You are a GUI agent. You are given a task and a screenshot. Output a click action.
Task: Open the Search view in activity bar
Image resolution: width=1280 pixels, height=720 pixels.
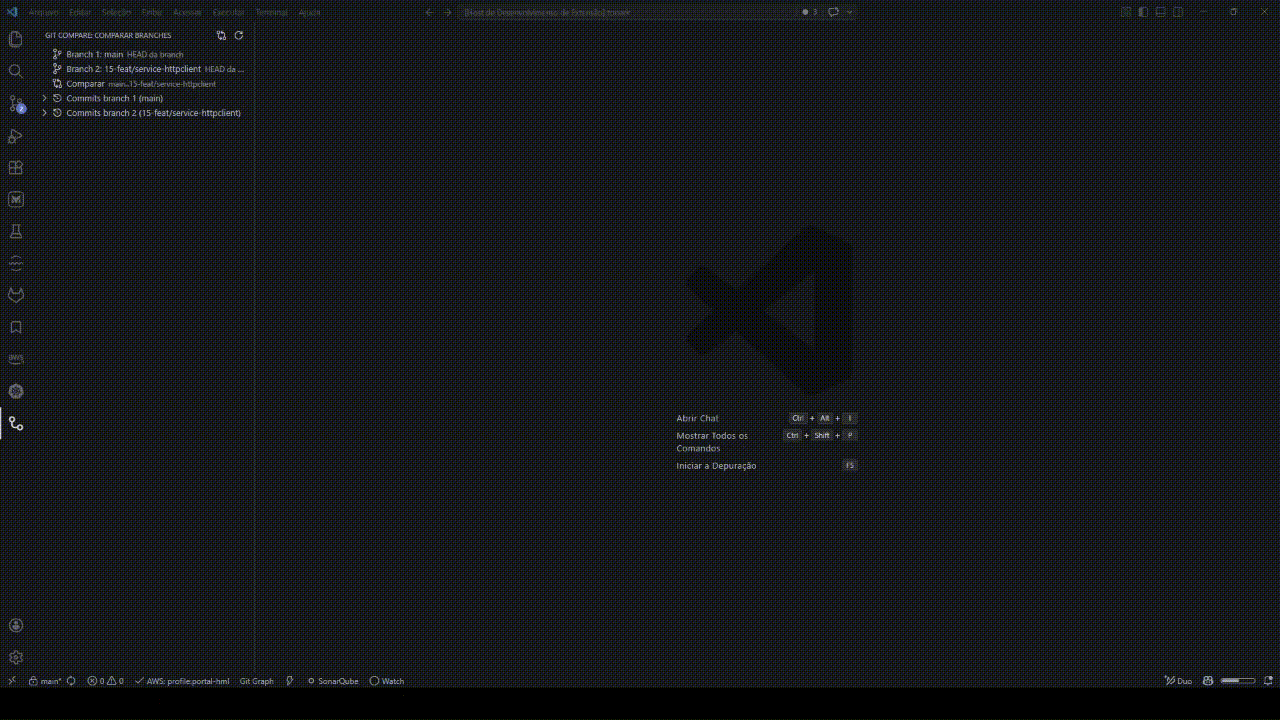pos(15,72)
